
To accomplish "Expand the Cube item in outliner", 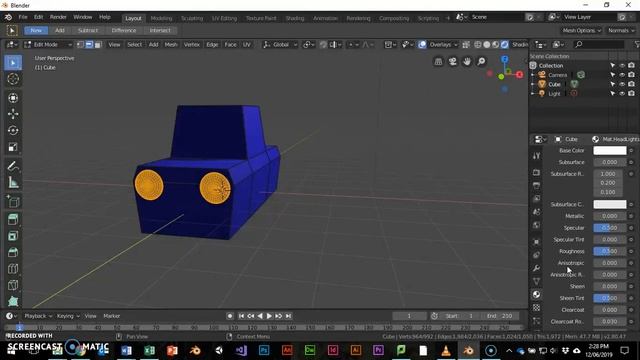I will click(x=533, y=84).
